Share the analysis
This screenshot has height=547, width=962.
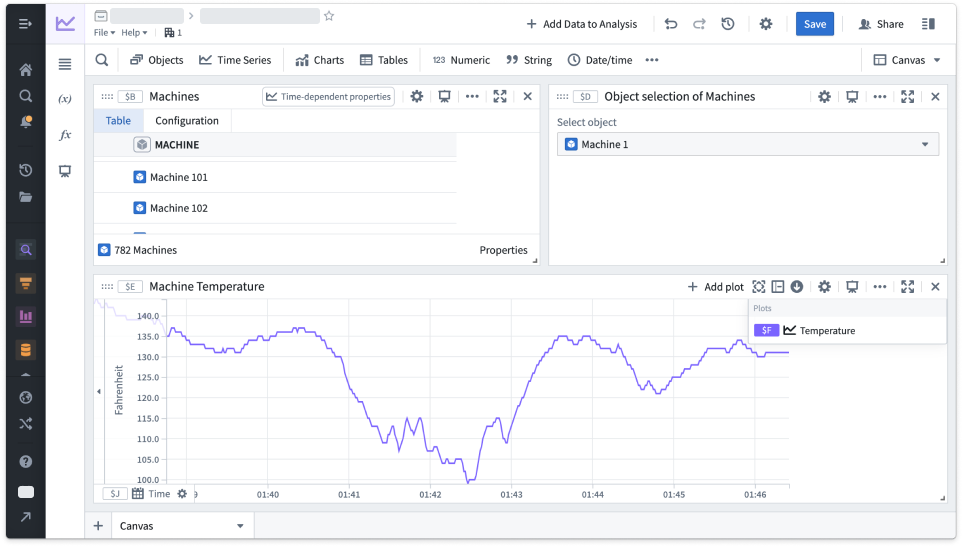click(x=881, y=24)
